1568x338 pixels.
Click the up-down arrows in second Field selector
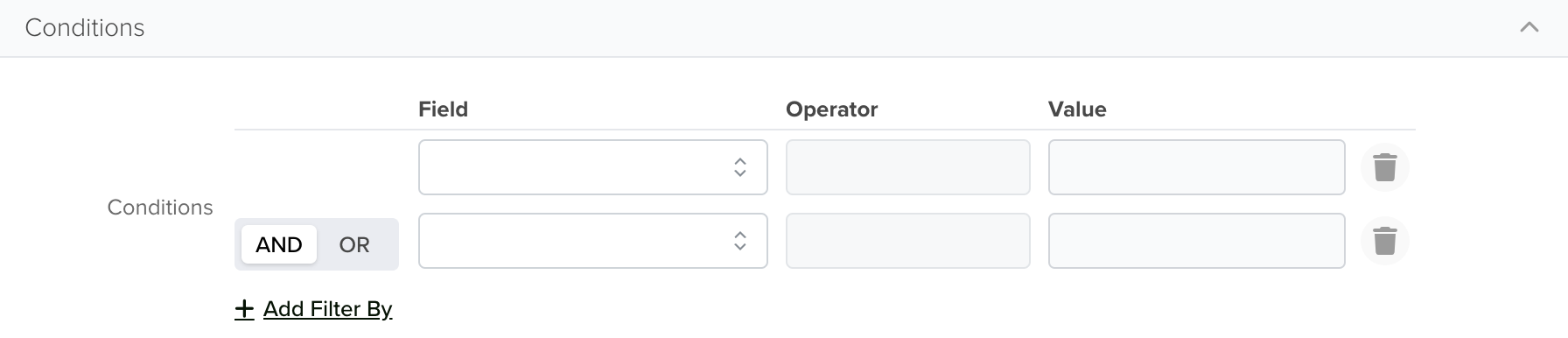pos(740,241)
